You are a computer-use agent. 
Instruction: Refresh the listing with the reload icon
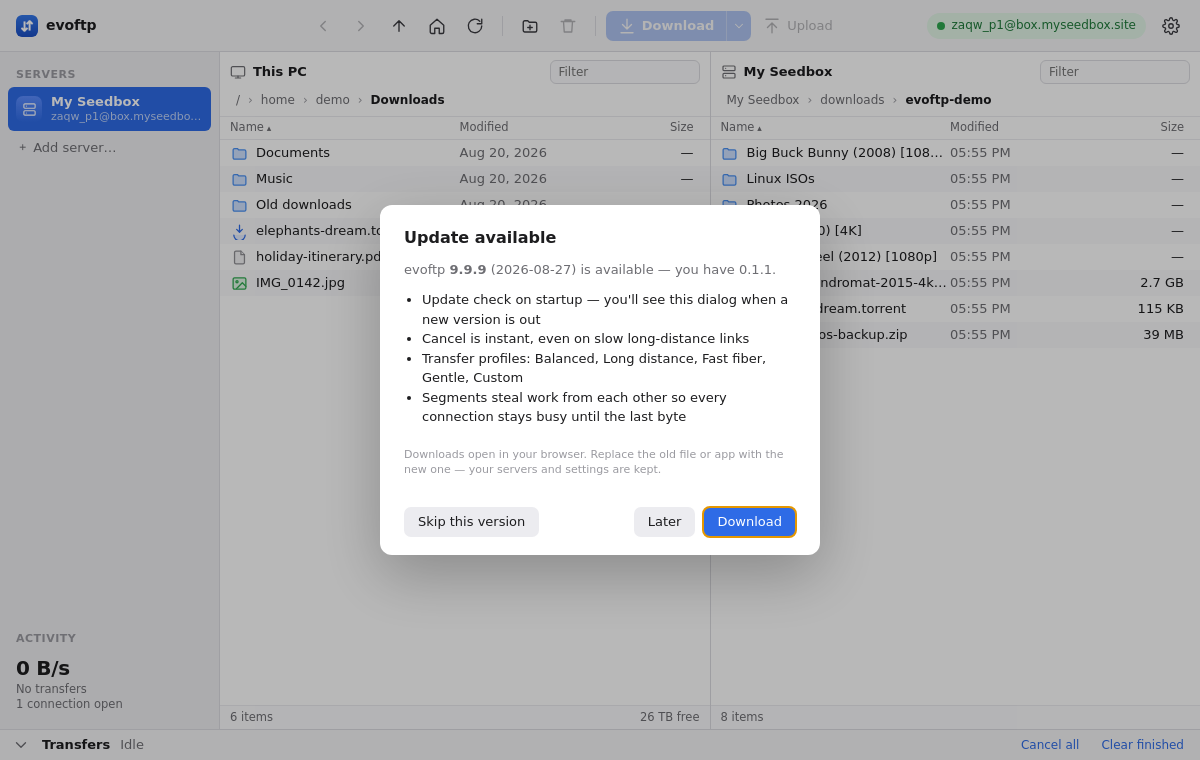pos(475,26)
